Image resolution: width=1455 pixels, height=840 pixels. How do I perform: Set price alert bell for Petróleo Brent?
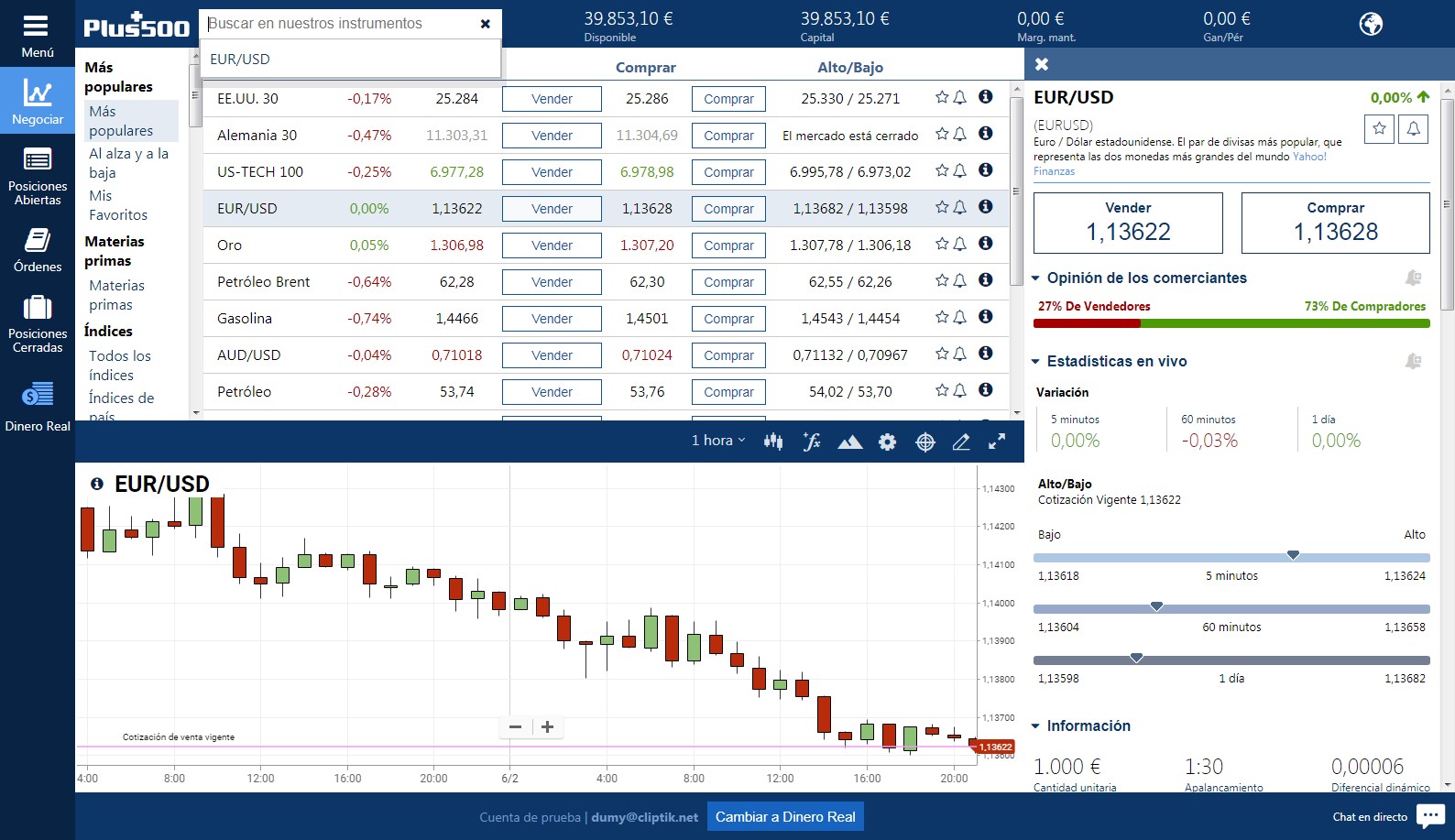pos(960,280)
